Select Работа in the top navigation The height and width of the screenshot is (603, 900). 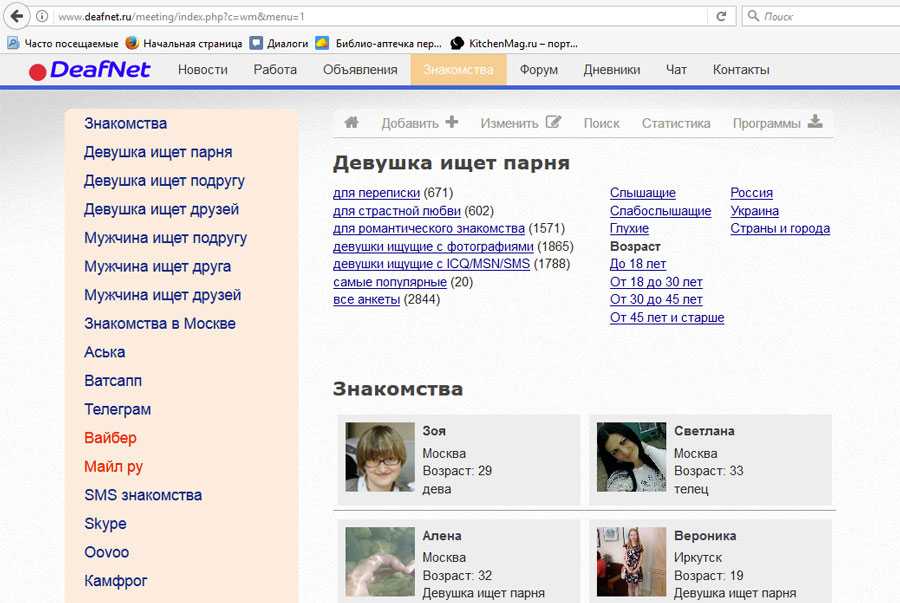tap(275, 70)
